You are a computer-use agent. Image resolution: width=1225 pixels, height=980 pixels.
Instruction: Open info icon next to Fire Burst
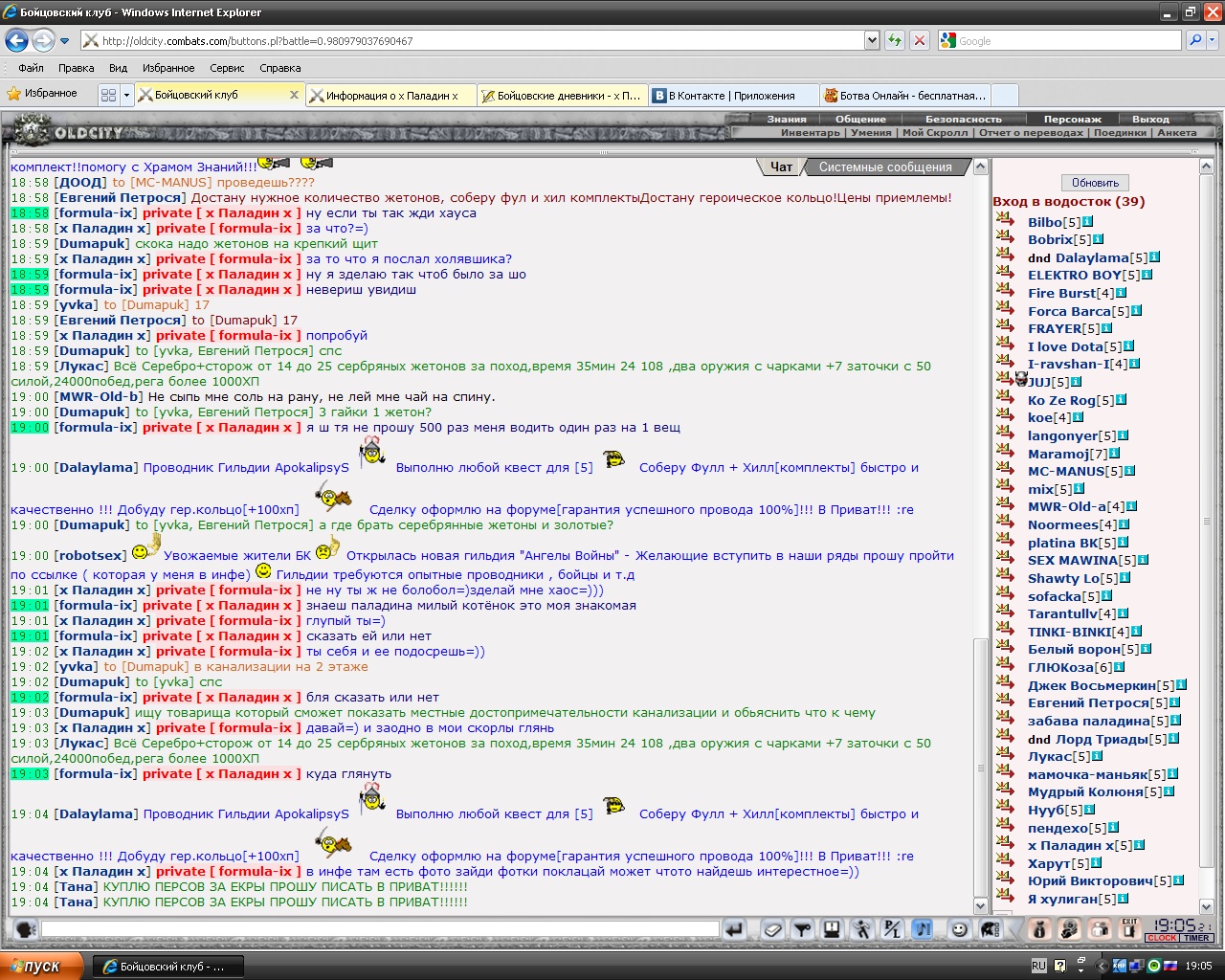[1122, 293]
